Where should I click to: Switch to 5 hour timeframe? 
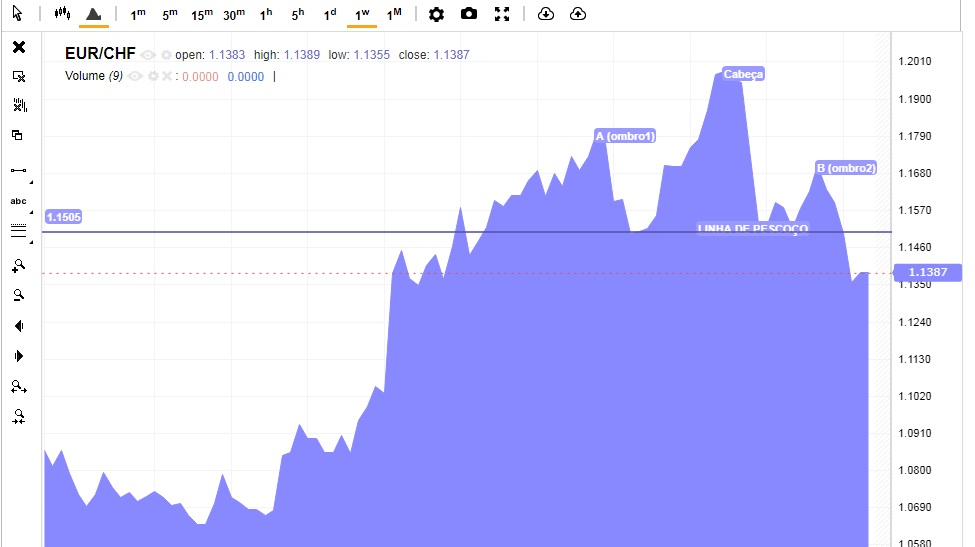tap(298, 14)
